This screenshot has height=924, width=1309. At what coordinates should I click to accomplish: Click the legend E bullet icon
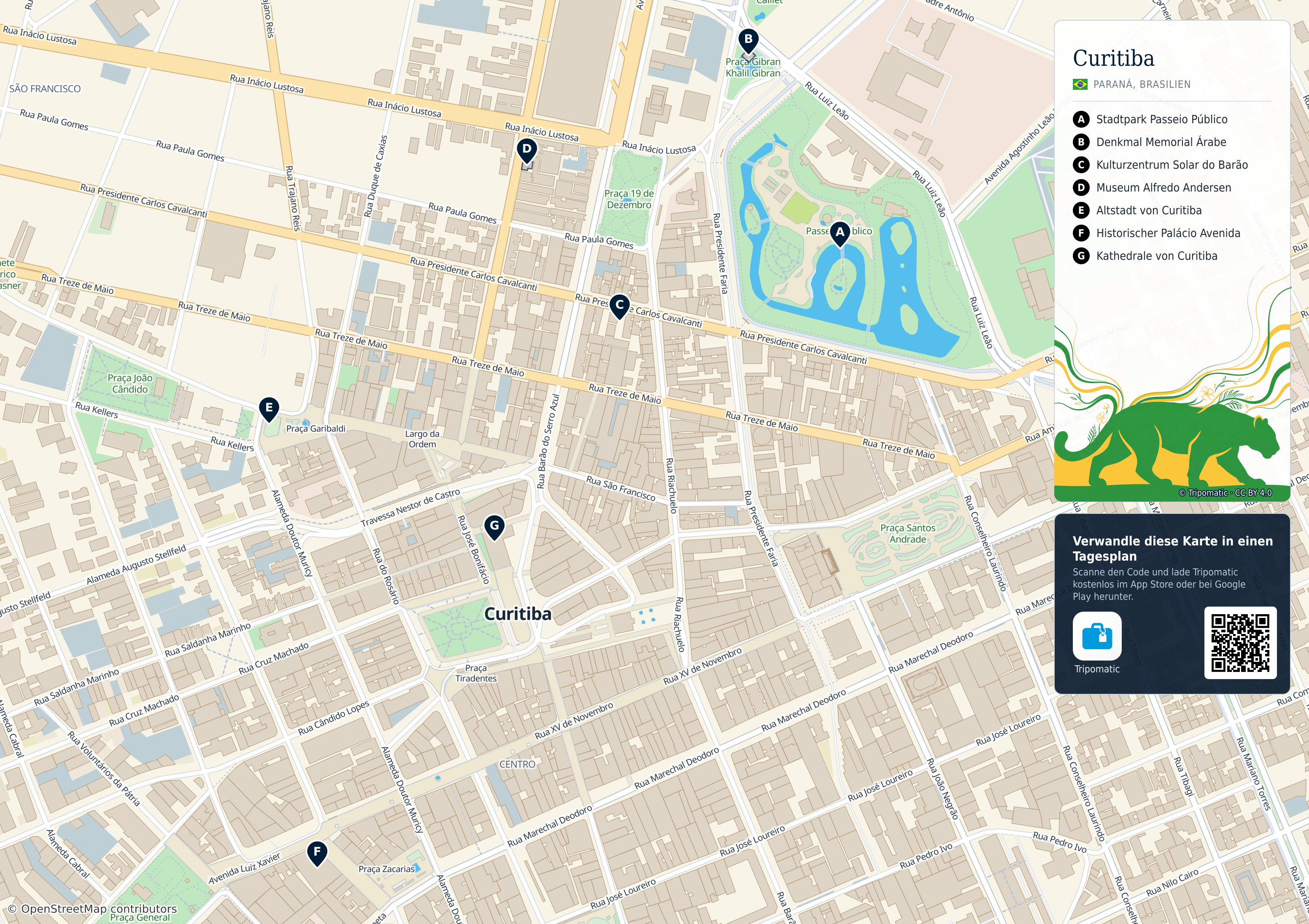tap(1080, 210)
